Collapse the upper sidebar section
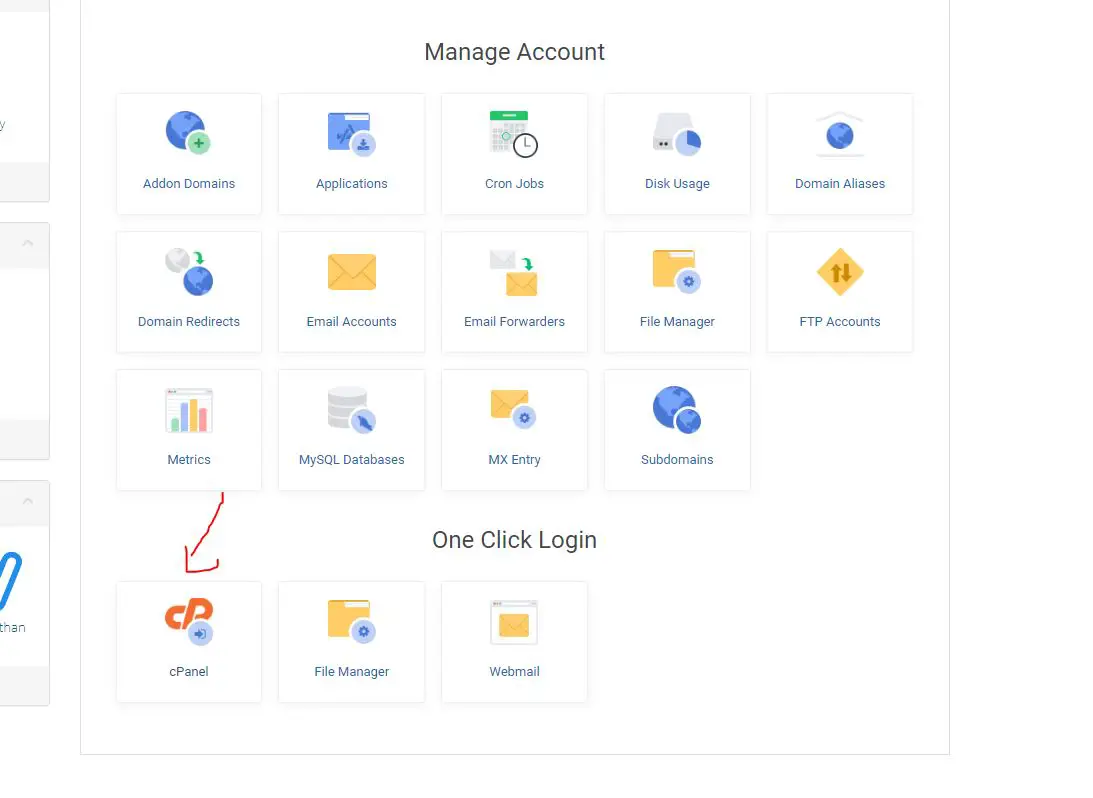 pos(30,245)
